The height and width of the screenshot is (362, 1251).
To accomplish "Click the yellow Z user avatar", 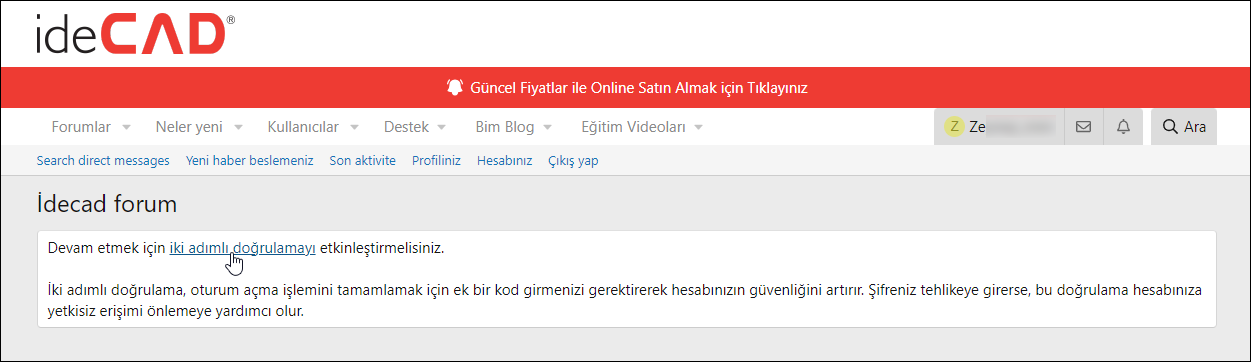I will (x=954, y=127).
